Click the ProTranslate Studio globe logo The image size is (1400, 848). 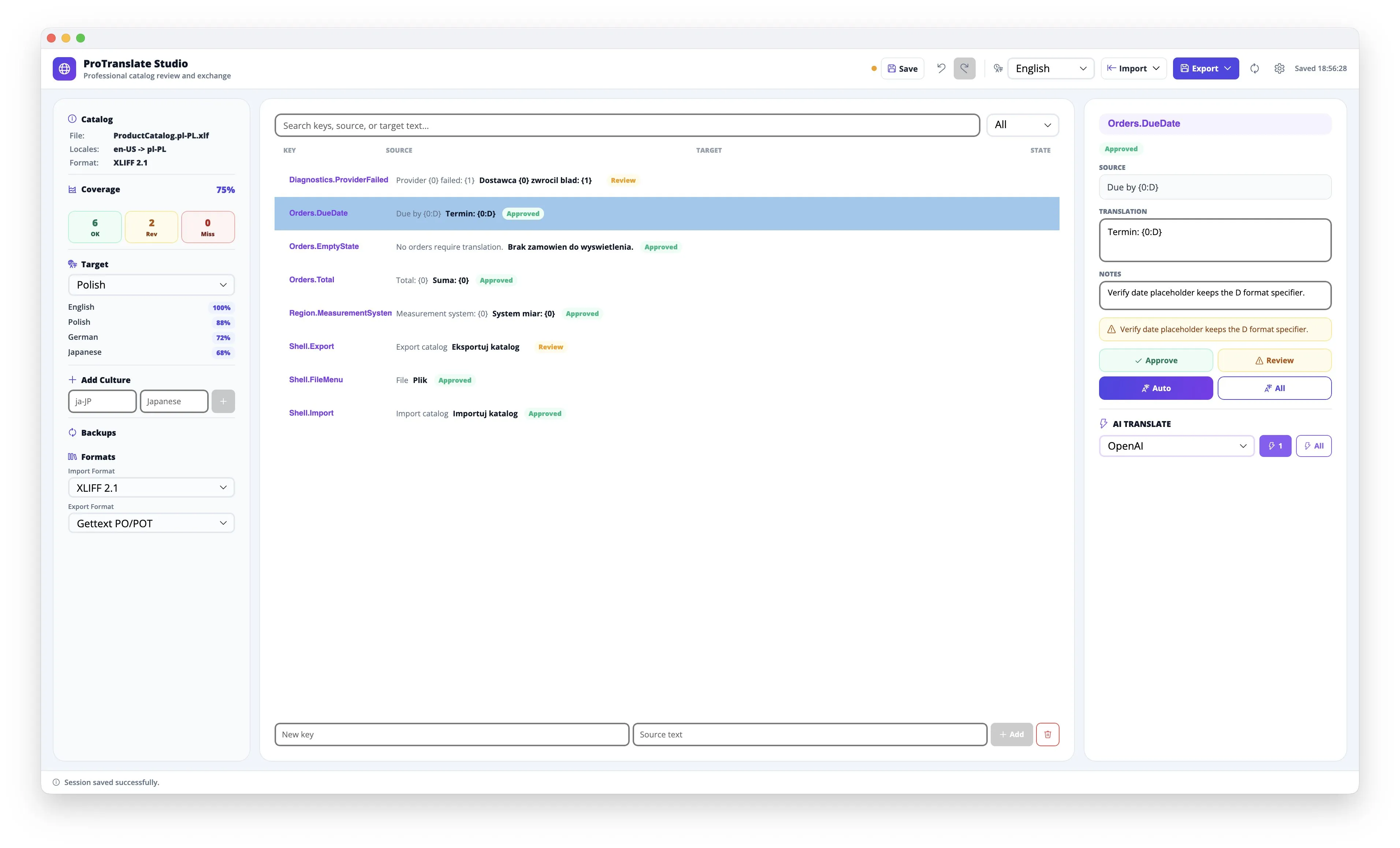64,69
